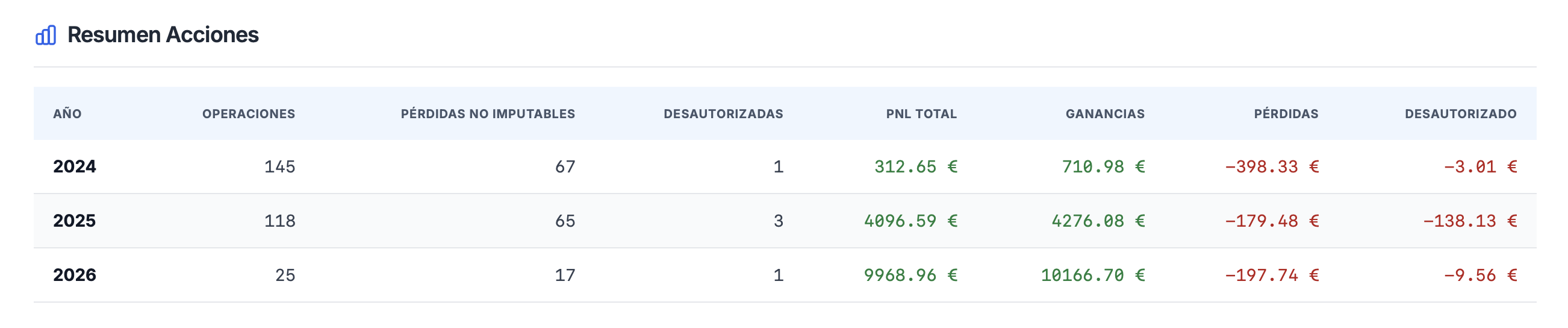Screen dimensions: 1568x328
Task: Click the 2026 ganancias value 10166.70 €
Action: coord(1093,276)
